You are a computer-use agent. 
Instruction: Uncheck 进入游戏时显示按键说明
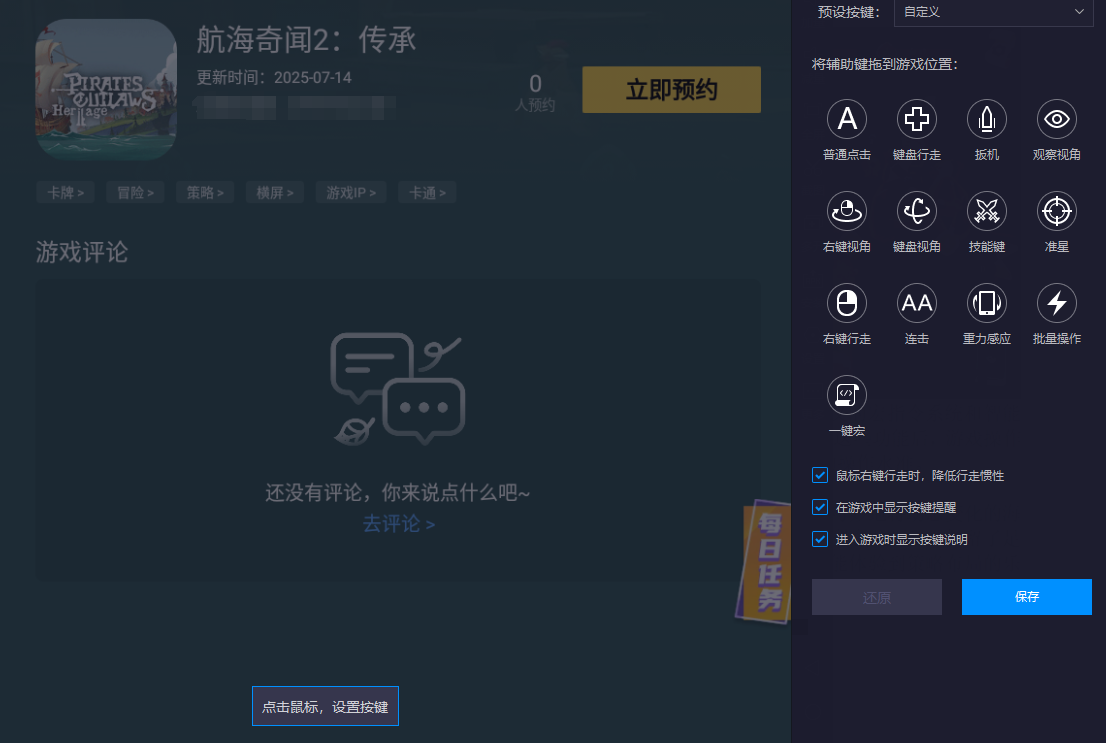tap(819, 539)
